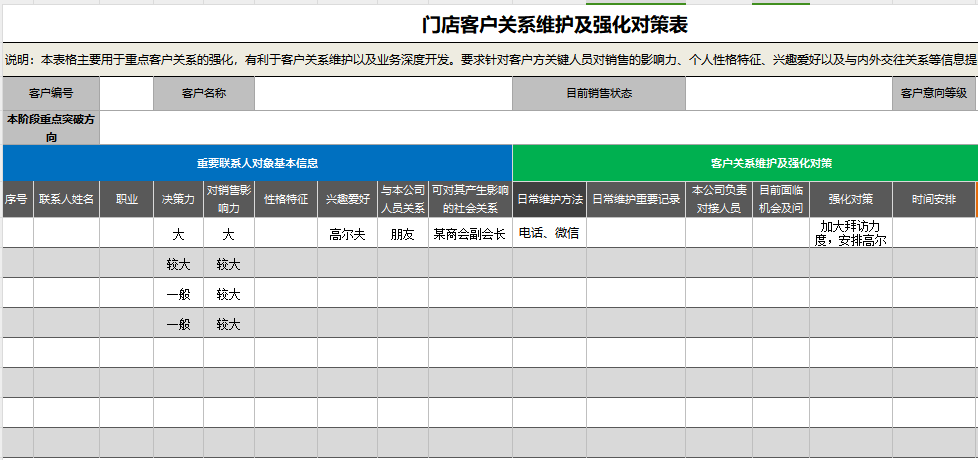Click the cell reading 电话、微信
978x460 pixels.
[x=549, y=234]
